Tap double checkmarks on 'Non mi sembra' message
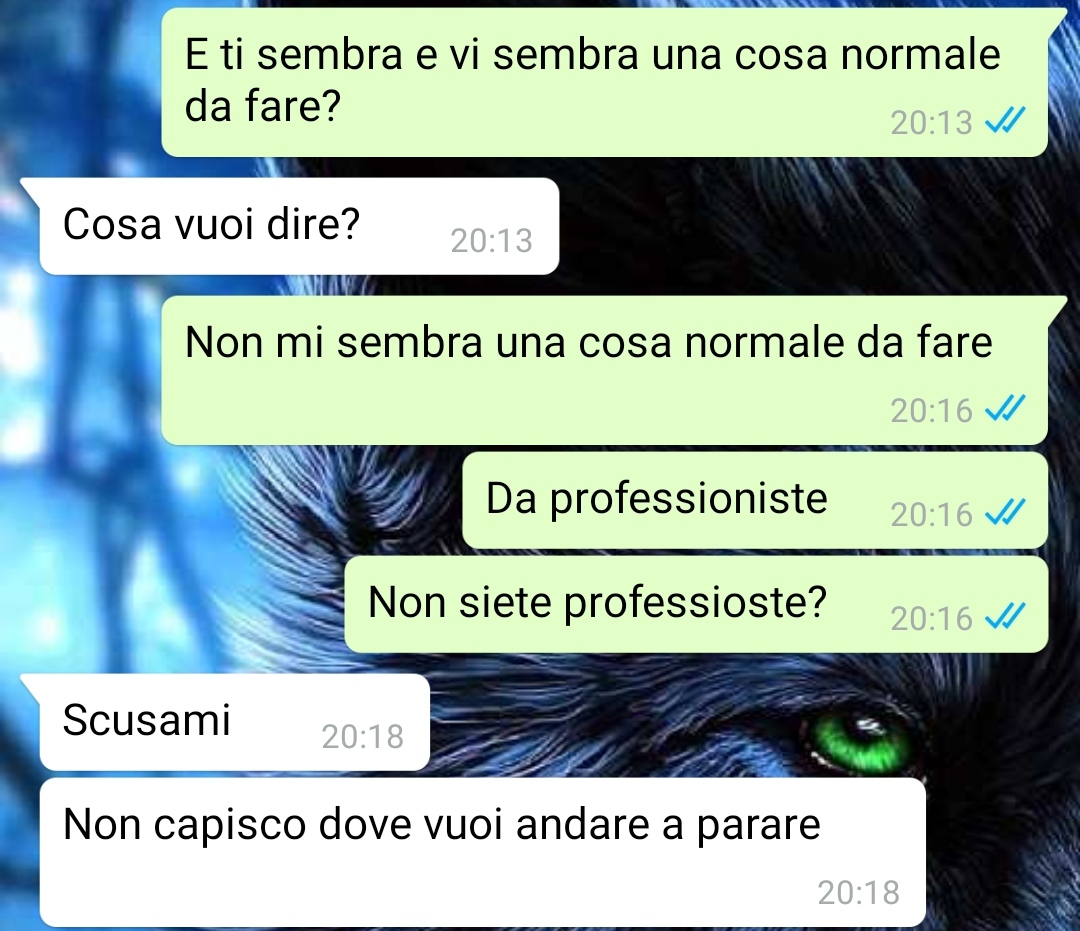This screenshot has height=931, width=1080. coord(1006,410)
